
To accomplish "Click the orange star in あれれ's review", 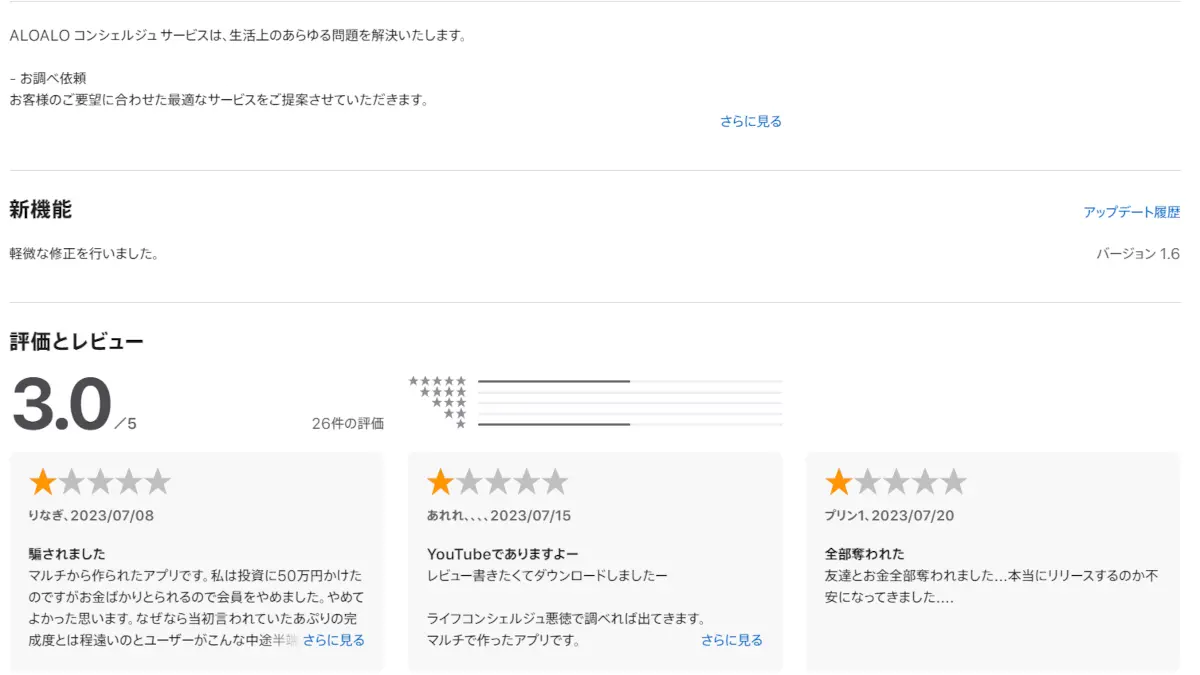I will 440,483.
